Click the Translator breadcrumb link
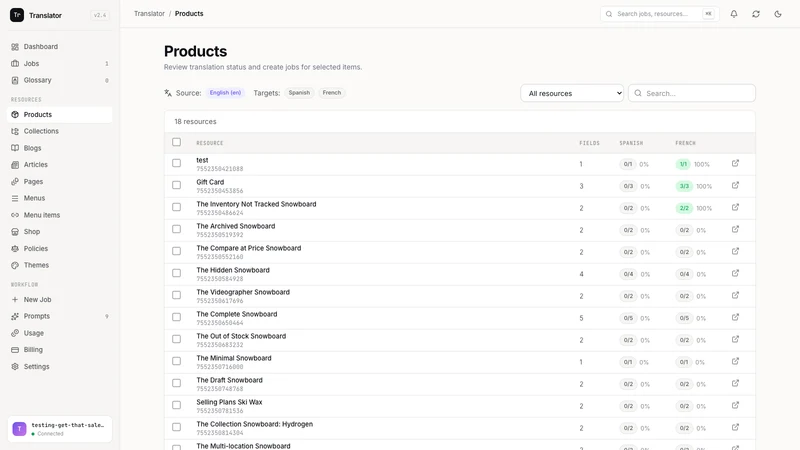Viewport: 800px width, 450px height. pos(149,14)
